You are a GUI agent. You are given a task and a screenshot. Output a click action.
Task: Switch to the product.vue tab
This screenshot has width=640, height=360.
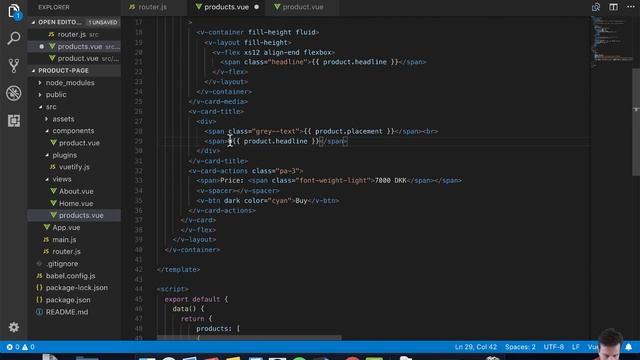(x=302, y=7)
